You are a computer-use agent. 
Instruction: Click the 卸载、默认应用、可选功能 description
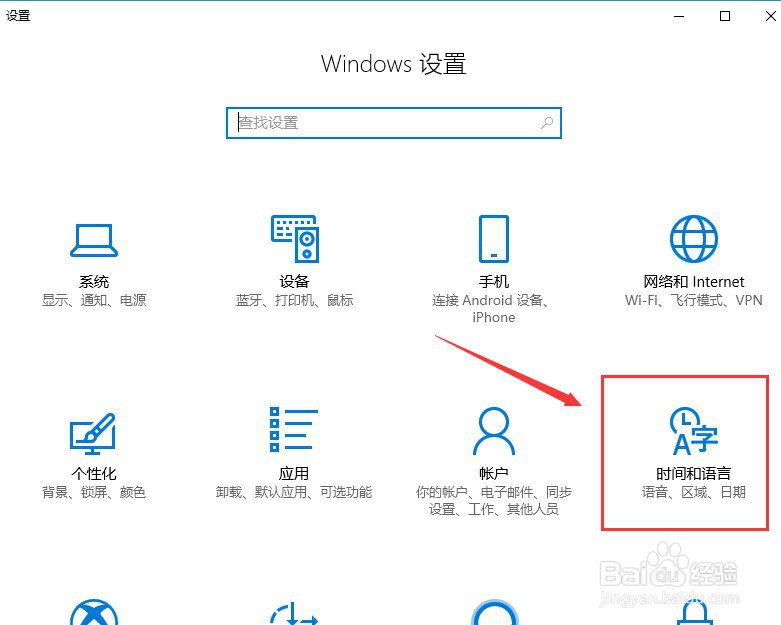point(294,493)
